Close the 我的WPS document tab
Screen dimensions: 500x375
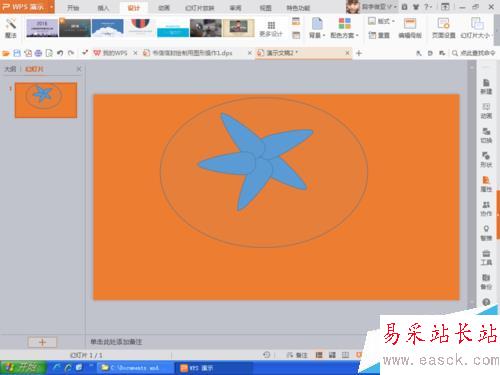[x=135, y=53]
